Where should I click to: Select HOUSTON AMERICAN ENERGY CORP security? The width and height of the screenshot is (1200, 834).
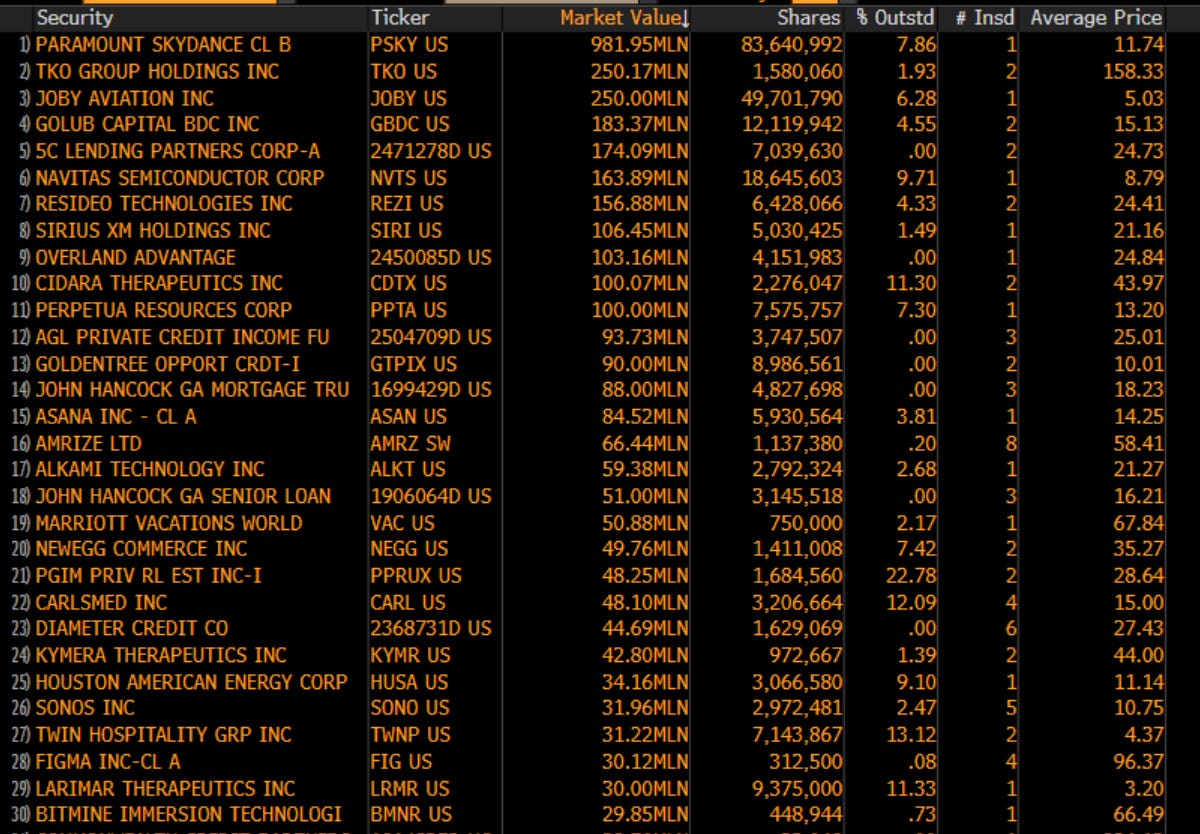pyautogui.click(x=192, y=682)
